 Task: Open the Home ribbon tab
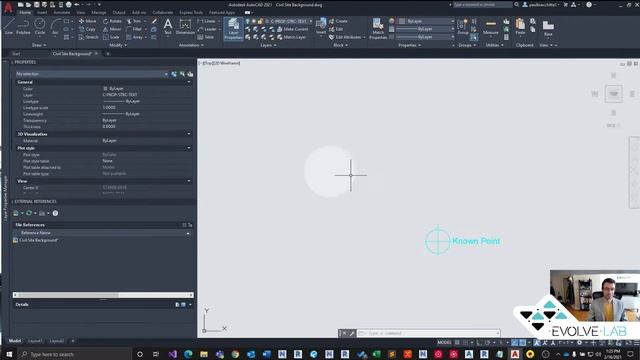[25, 13]
